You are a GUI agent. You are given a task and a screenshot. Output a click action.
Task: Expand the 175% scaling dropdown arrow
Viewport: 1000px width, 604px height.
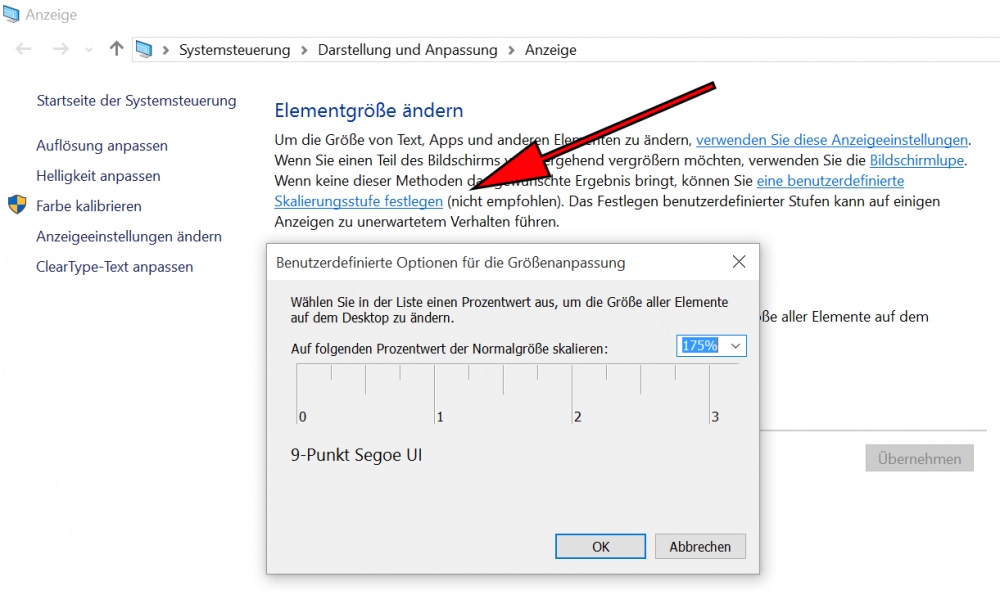click(736, 346)
